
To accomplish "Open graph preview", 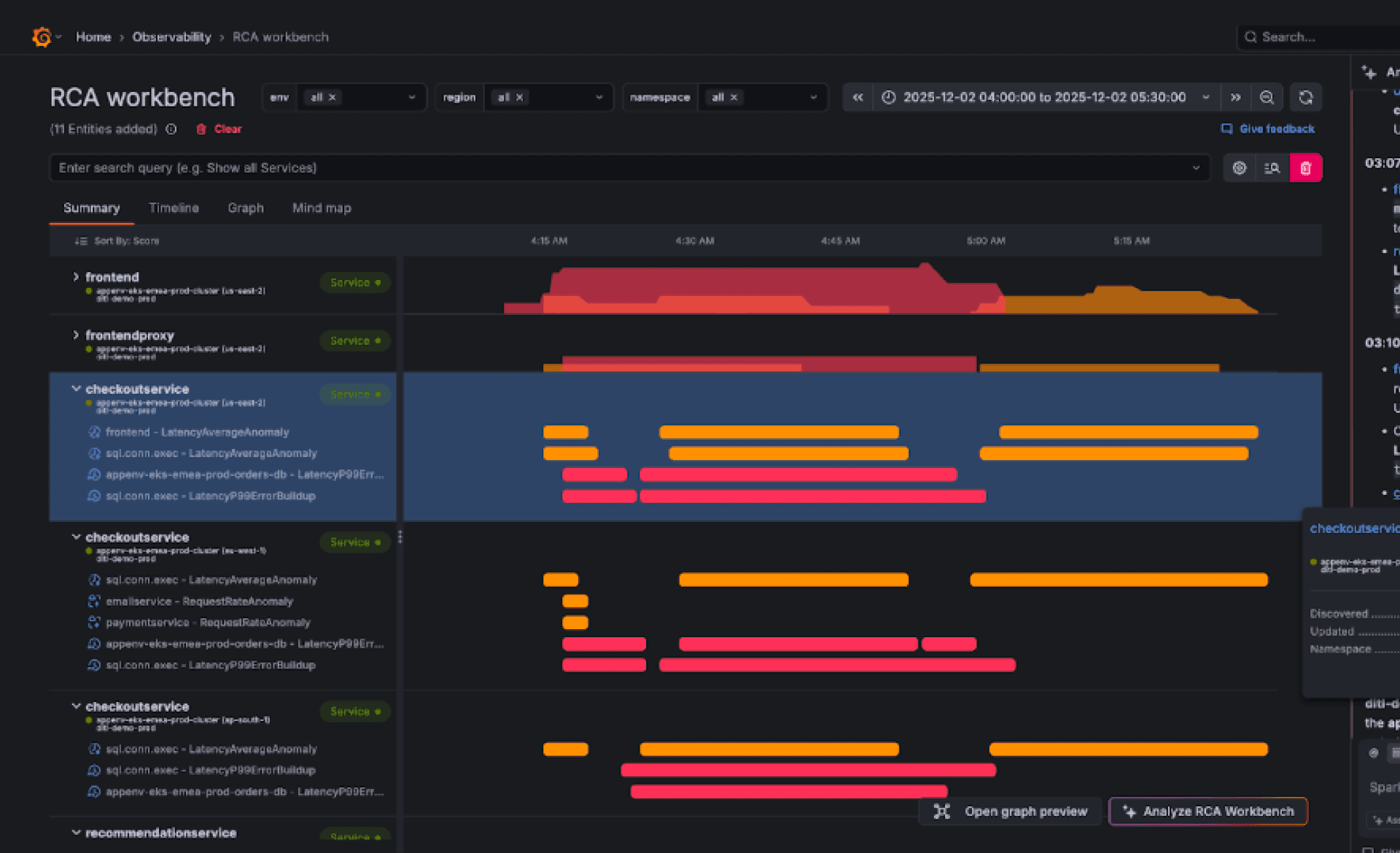I will (x=1011, y=811).
